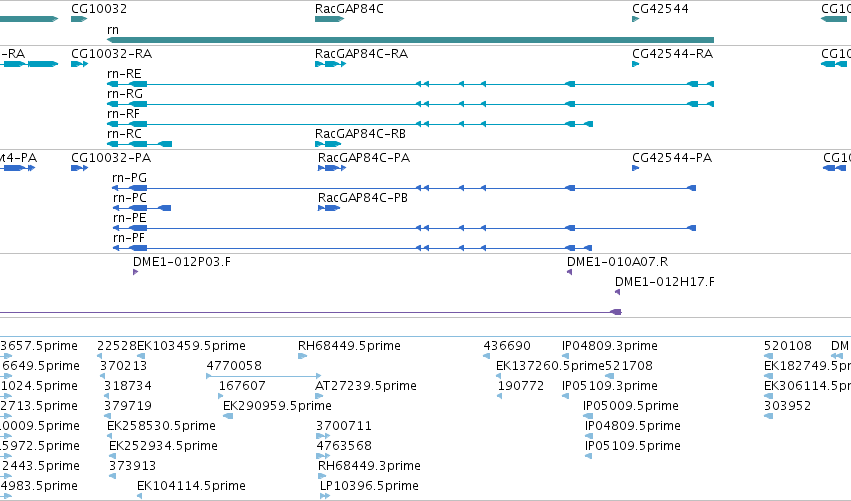Select EST 318734
The image size is (851, 501).
[x=128, y=386]
